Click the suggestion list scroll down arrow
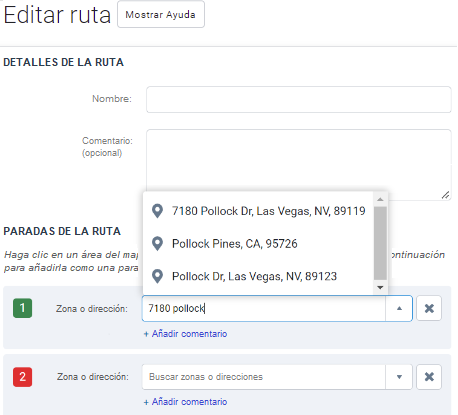Screen dimensions: 458x415 click(x=380, y=287)
